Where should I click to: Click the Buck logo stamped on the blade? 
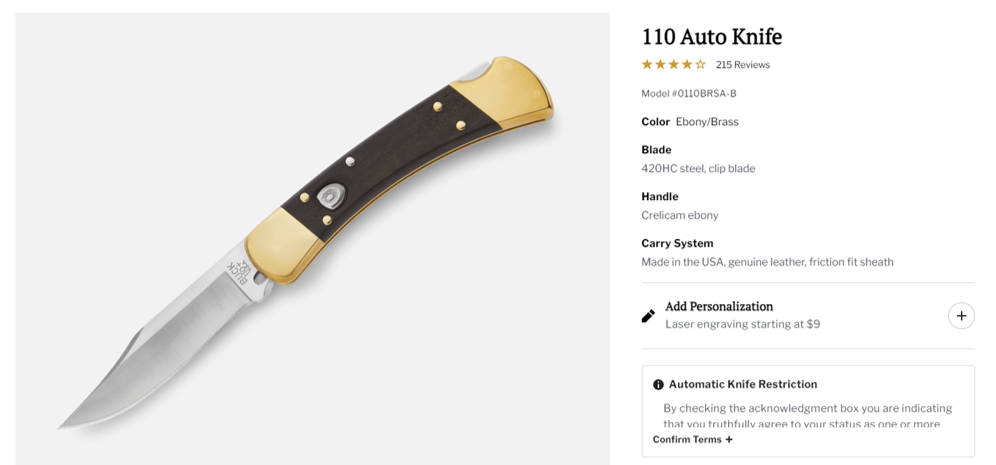[x=238, y=272]
